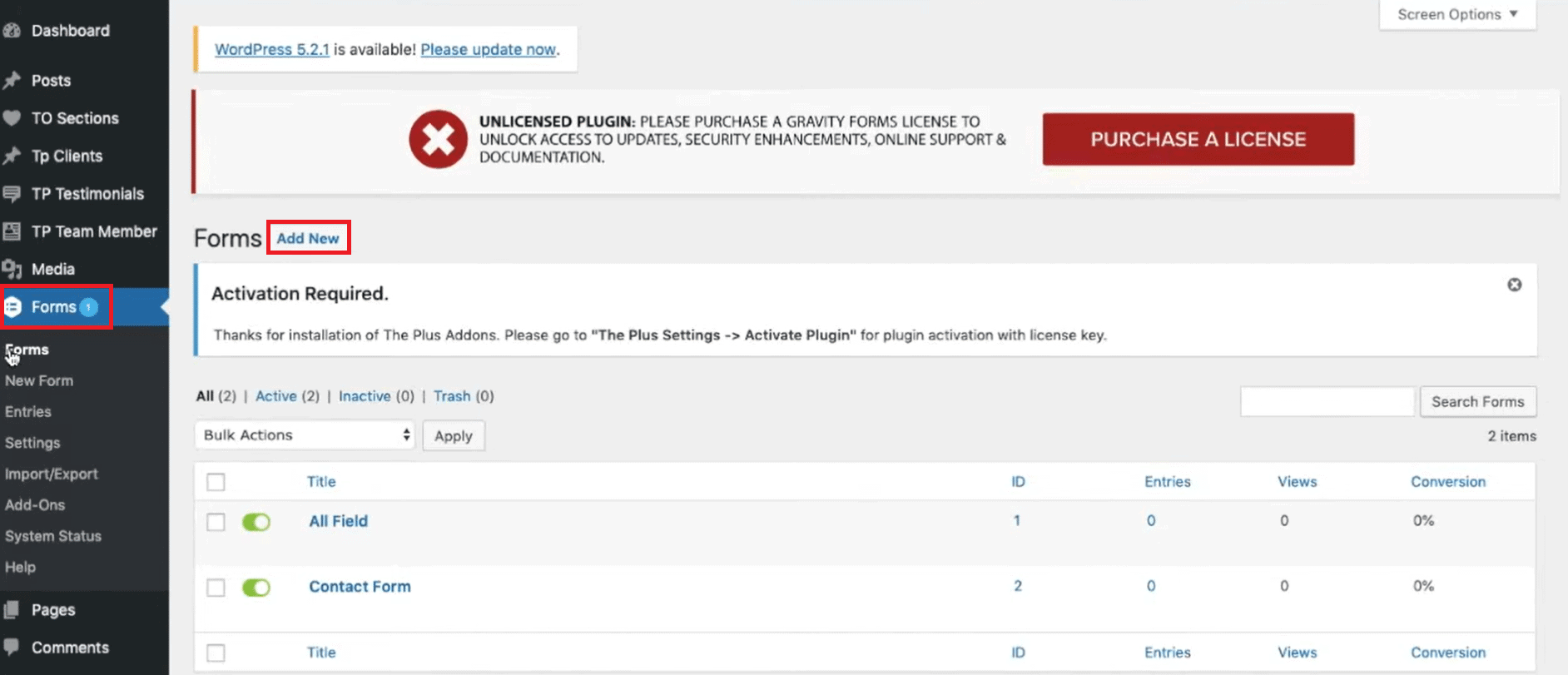Click Contact Form ID 2 link
The height and width of the screenshot is (675, 1568).
[x=1018, y=586]
